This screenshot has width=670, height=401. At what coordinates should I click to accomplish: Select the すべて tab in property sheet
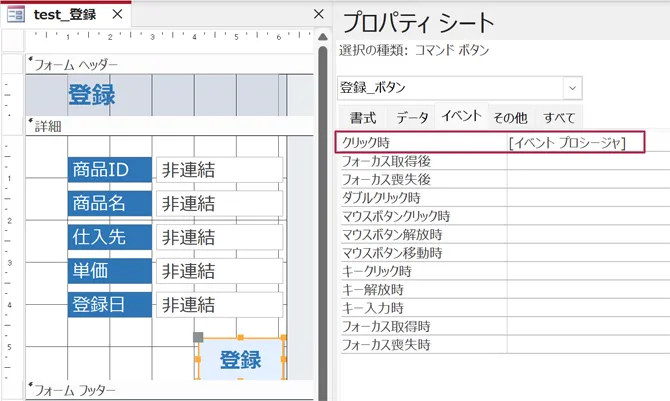(560, 117)
